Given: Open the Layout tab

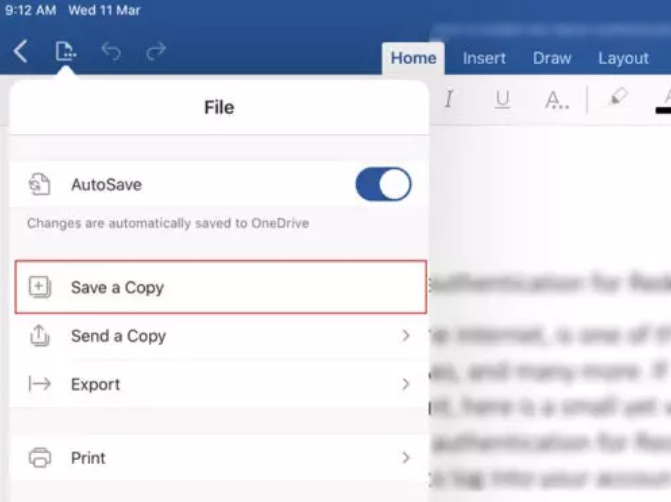Looking at the screenshot, I should pyautogui.click(x=623, y=58).
